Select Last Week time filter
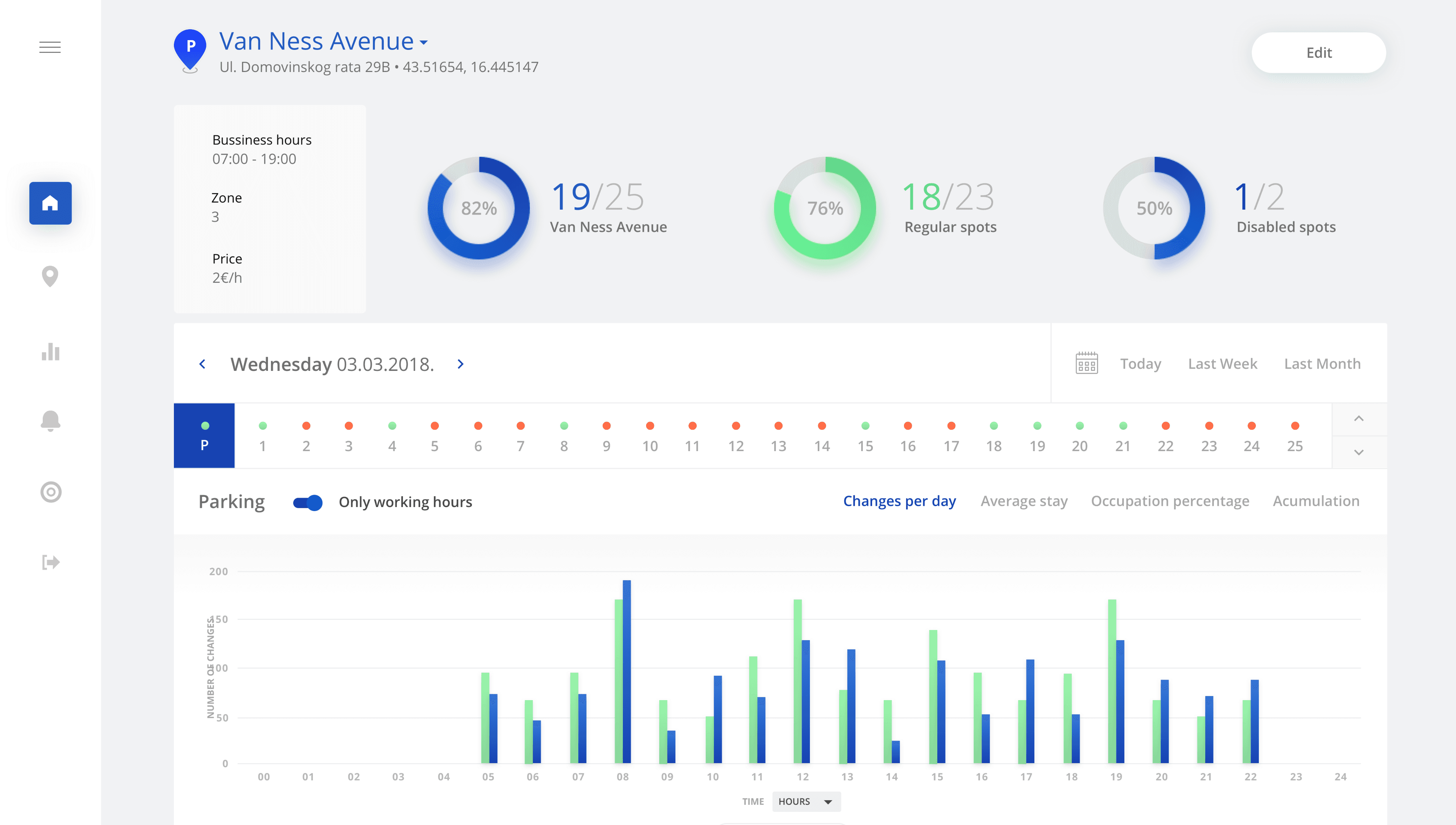Image resolution: width=1456 pixels, height=825 pixels. (x=1222, y=363)
